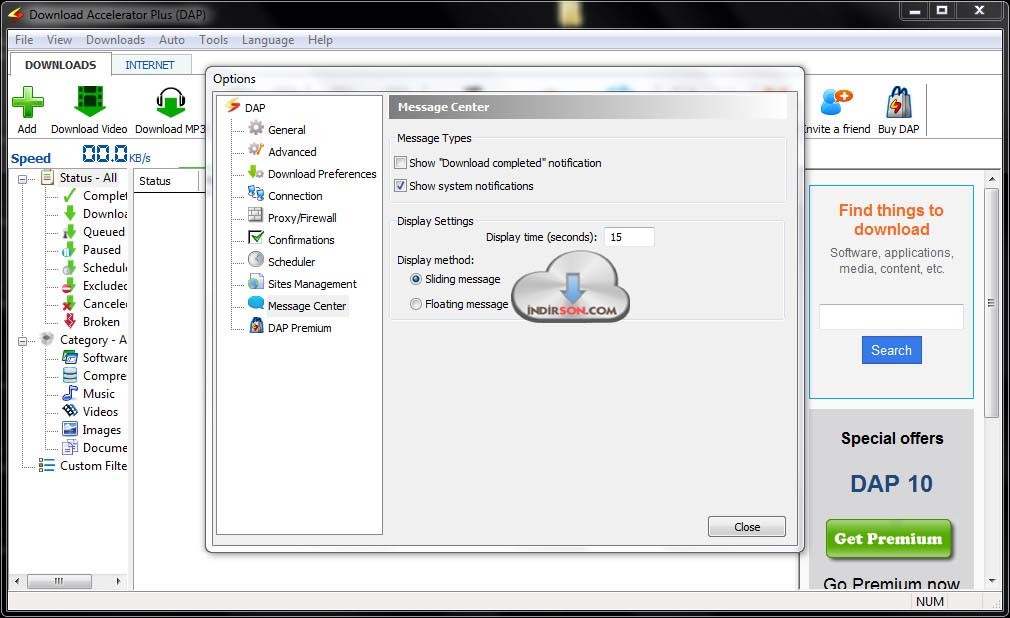Open the Downloads menu
Viewport: 1010px width, 618px height.
[115, 40]
